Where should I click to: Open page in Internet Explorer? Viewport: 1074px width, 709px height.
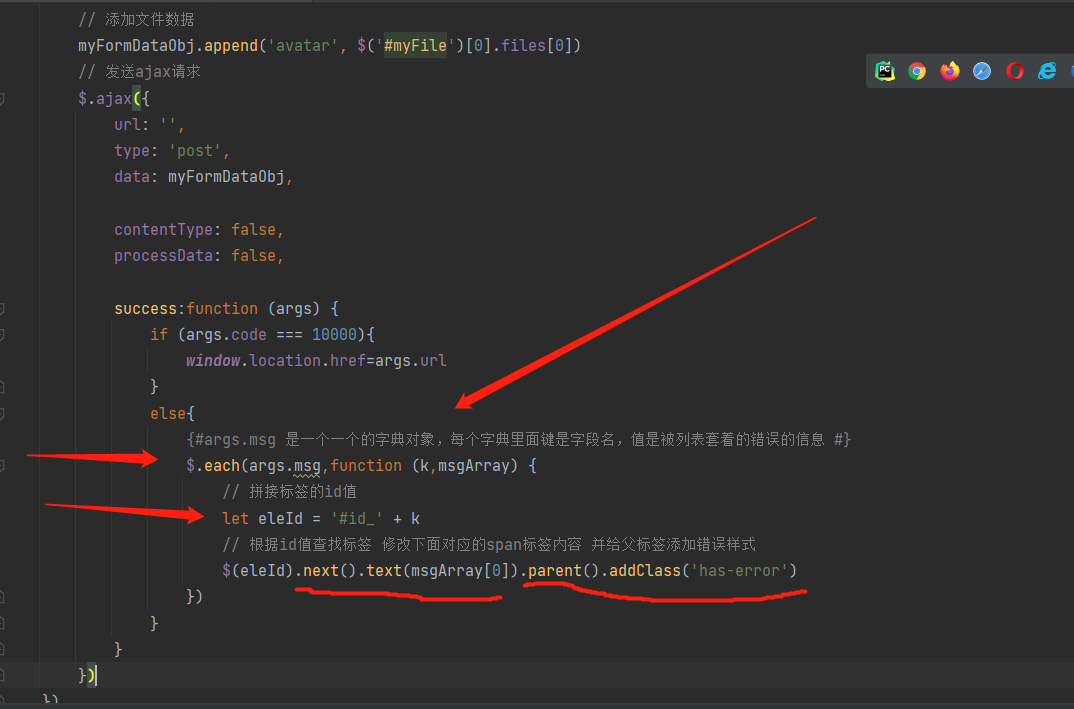tap(1047, 71)
